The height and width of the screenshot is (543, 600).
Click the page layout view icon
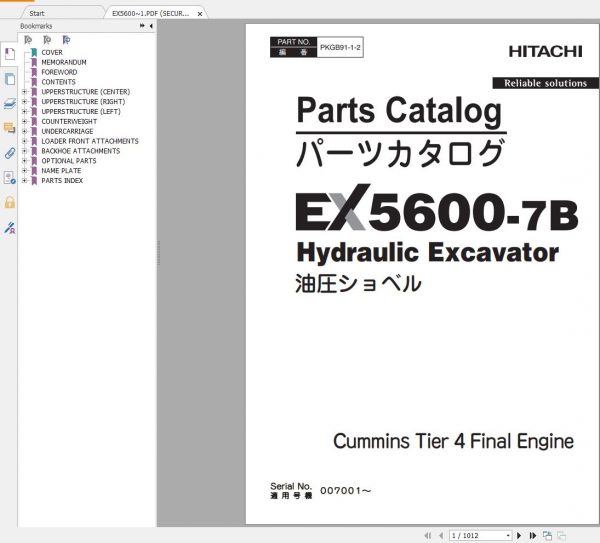(547, 535)
